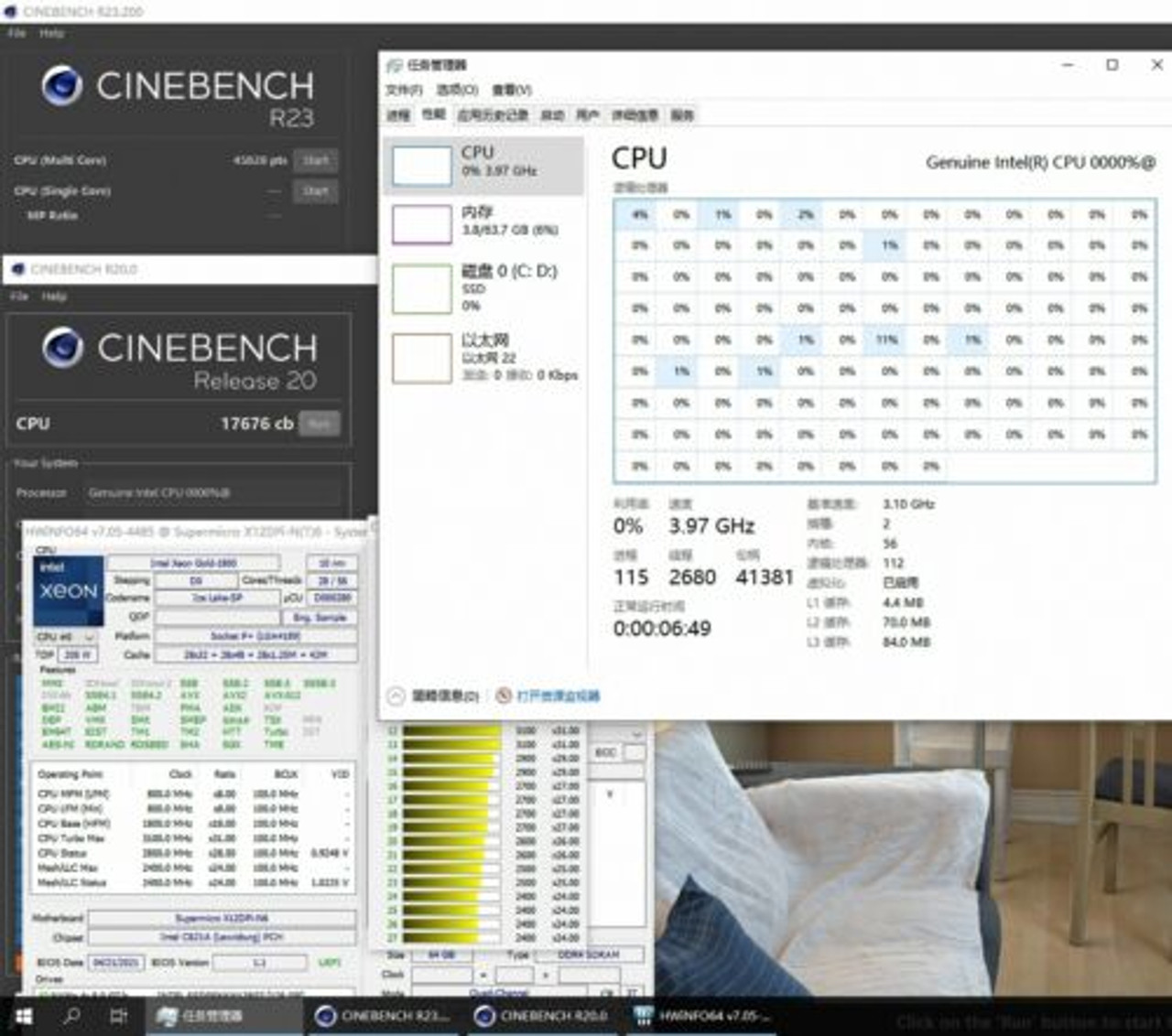1172x1036 pixels.
Task: Switch to the 应用历史记录 tab
Action: 493,115
